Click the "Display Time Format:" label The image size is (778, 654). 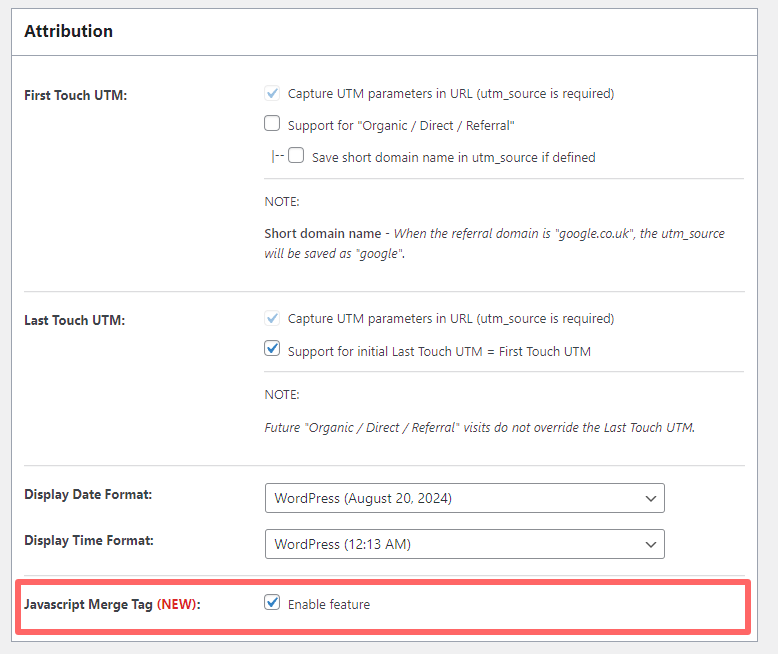[88, 540]
